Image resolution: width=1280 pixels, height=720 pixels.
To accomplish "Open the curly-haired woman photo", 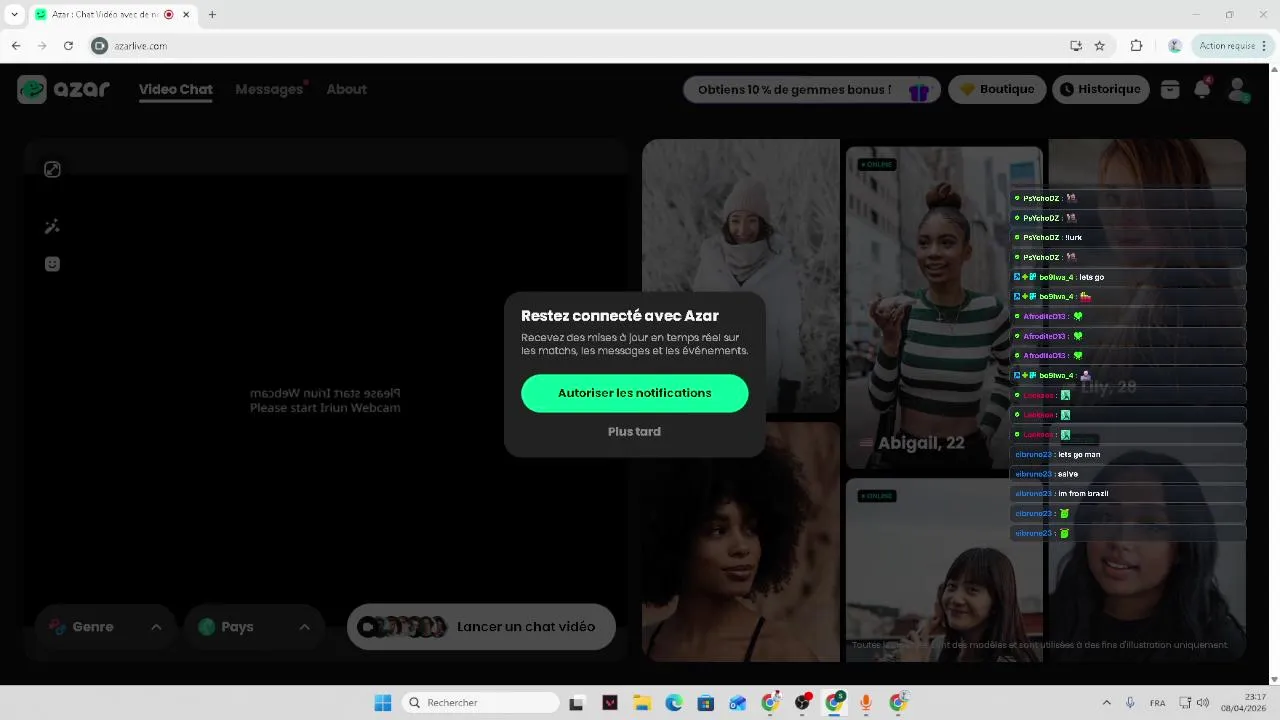I will pos(741,541).
